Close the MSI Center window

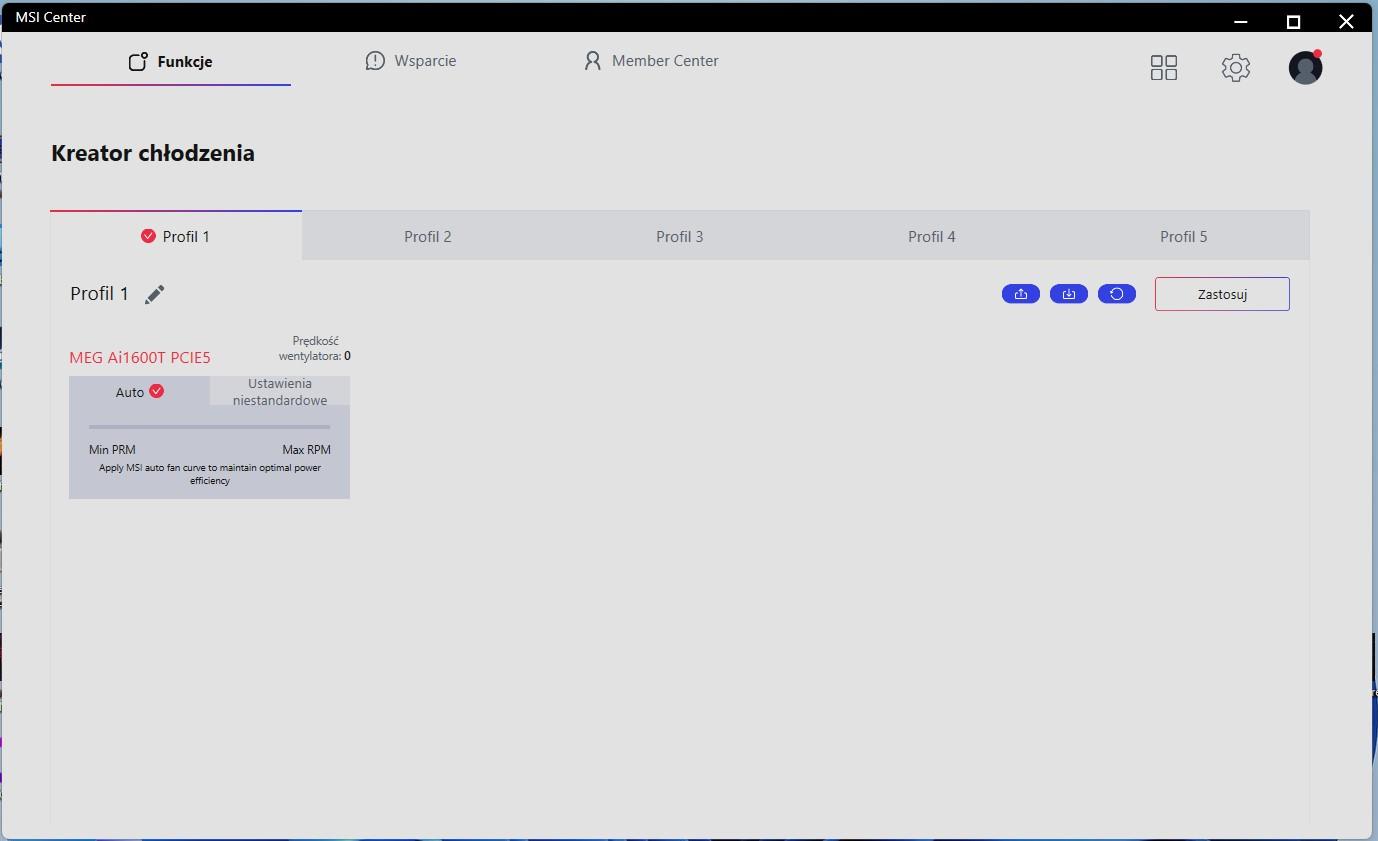1346,21
